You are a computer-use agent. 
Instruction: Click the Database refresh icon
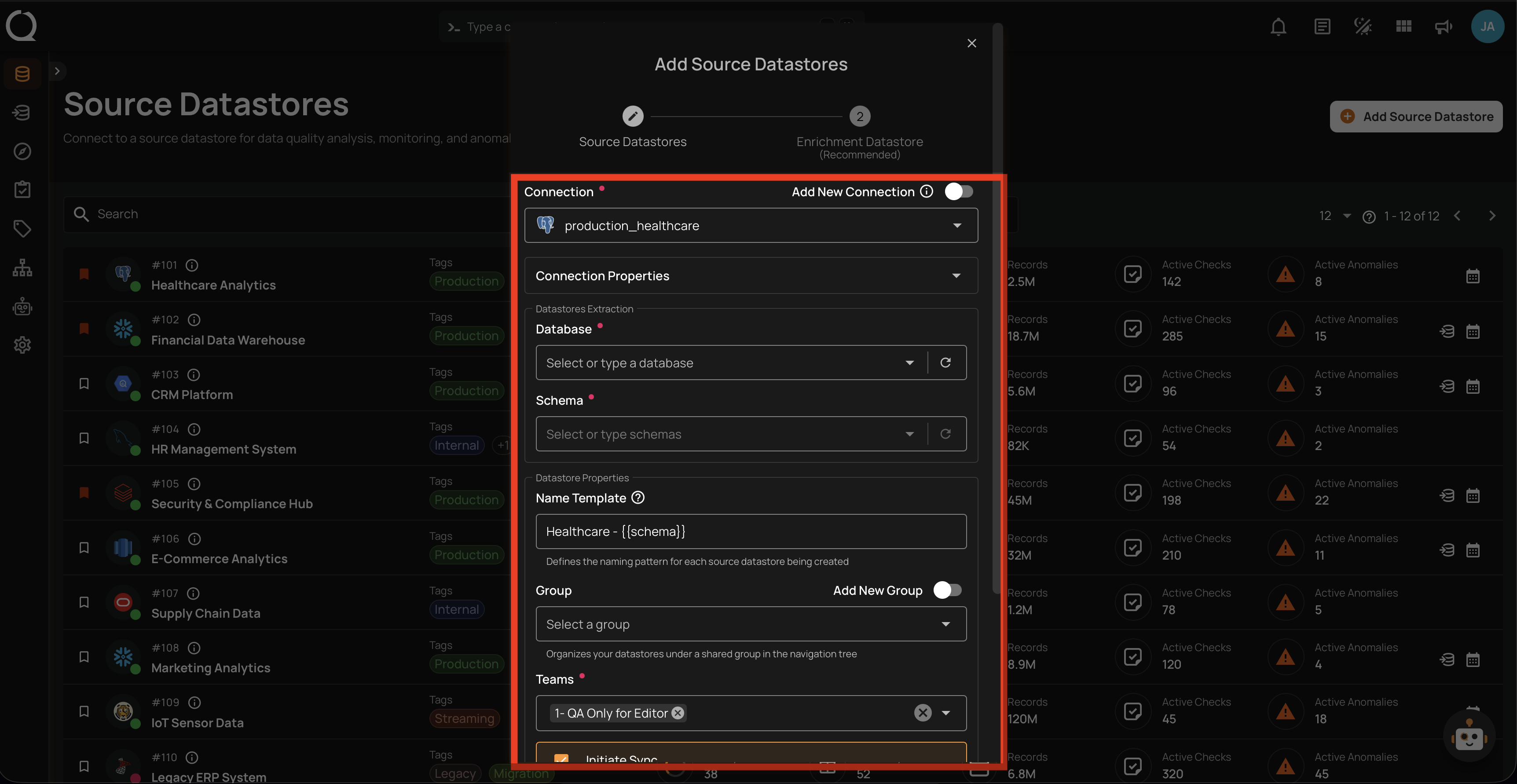coord(945,363)
